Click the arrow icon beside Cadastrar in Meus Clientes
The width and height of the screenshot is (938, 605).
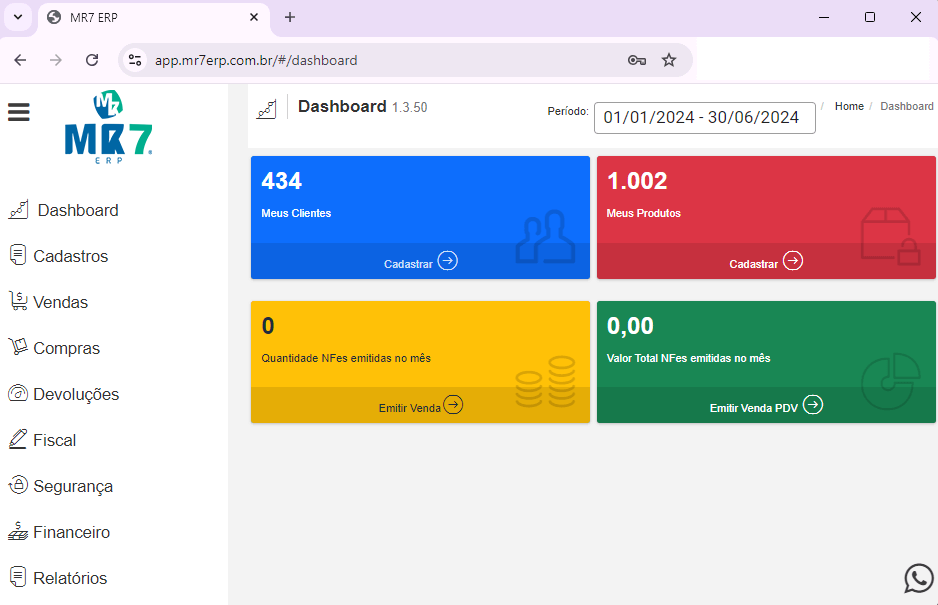pyautogui.click(x=447, y=261)
